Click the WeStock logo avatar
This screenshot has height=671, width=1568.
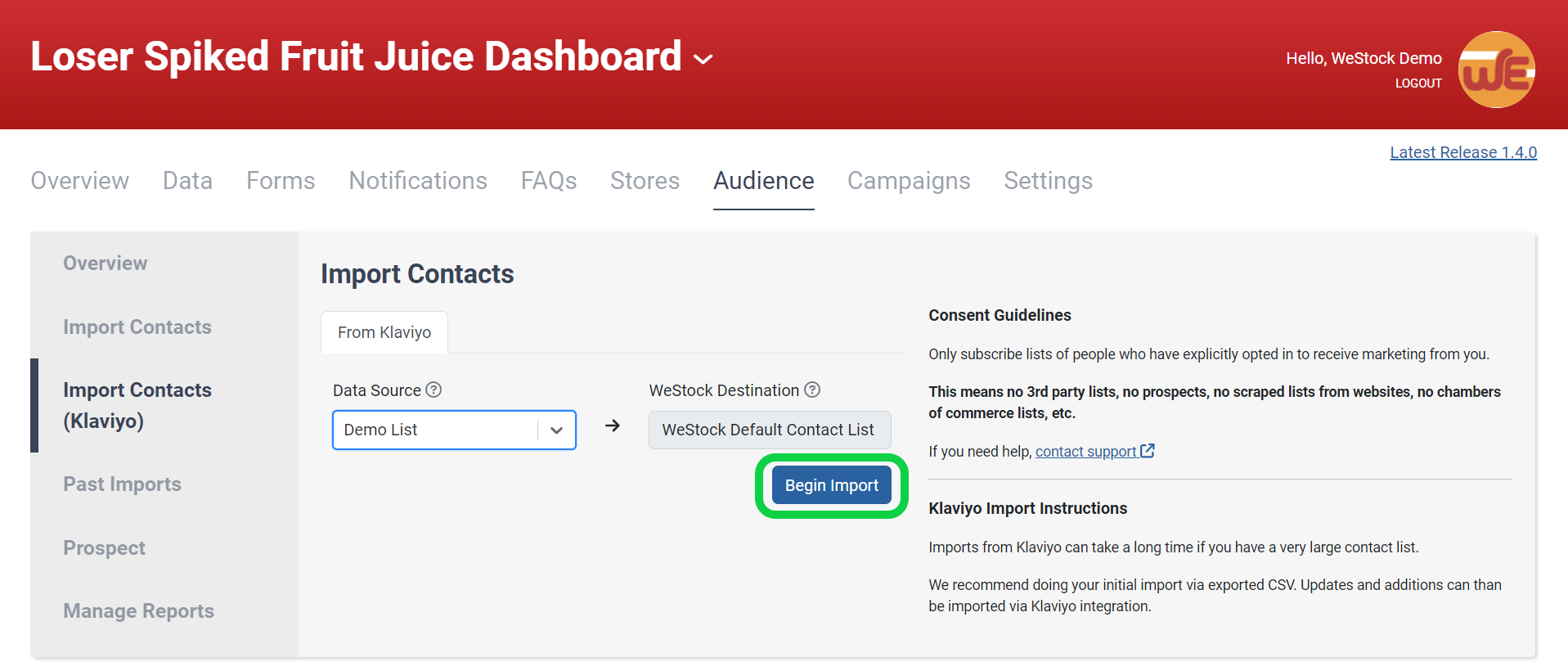click(1496, 70)
